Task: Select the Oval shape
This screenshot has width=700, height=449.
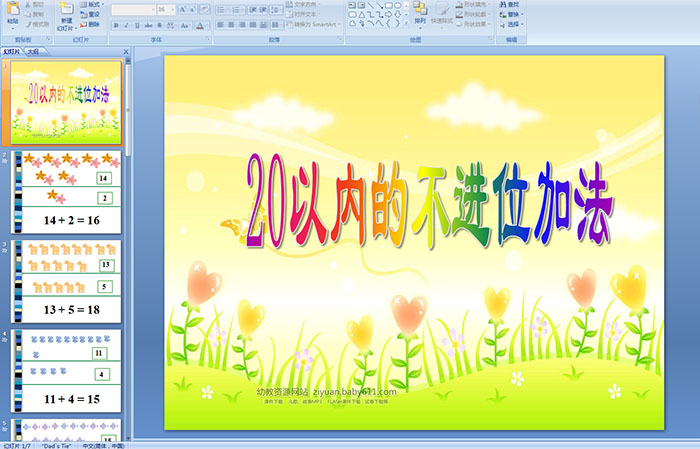Action: point(397,5)
